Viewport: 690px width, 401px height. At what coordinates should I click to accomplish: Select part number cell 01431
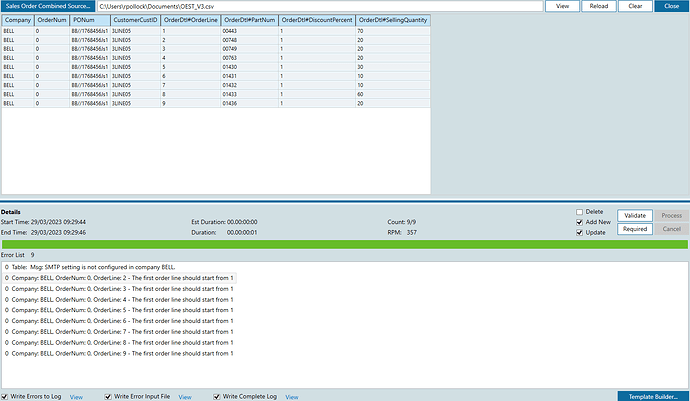pyautogui.click(x=250, y=76)
